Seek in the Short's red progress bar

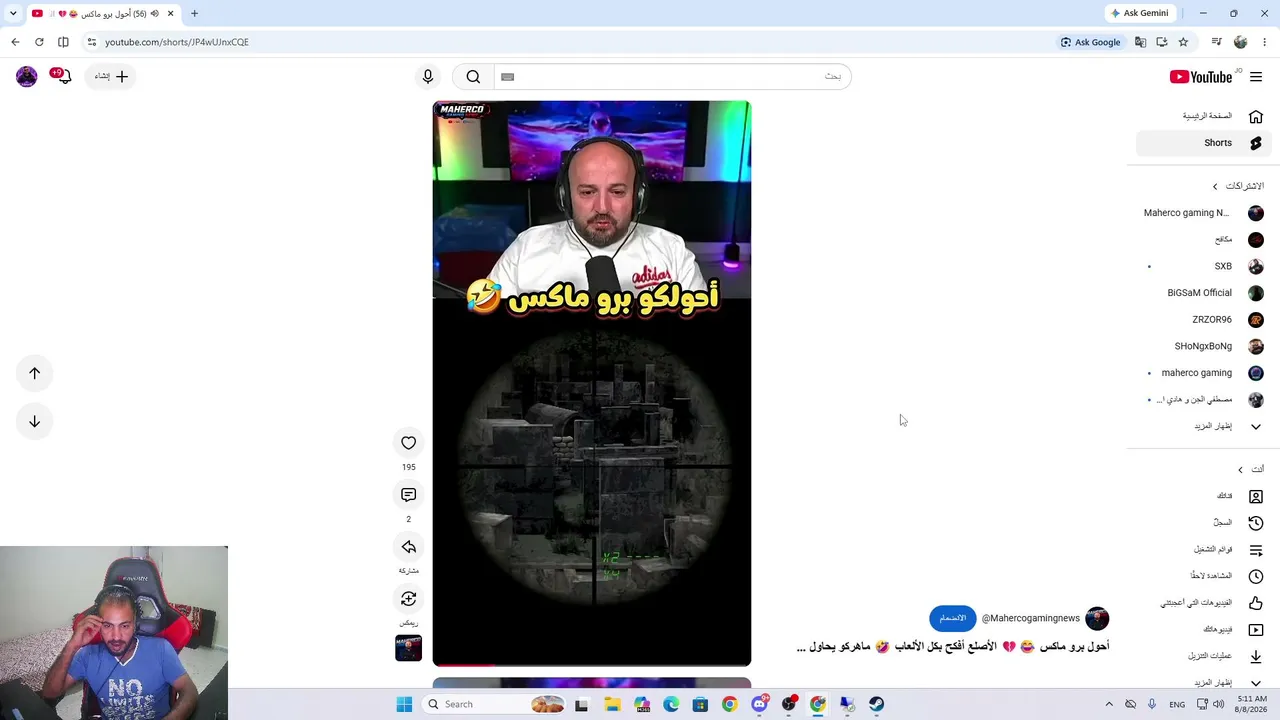(x=591, y=664)
